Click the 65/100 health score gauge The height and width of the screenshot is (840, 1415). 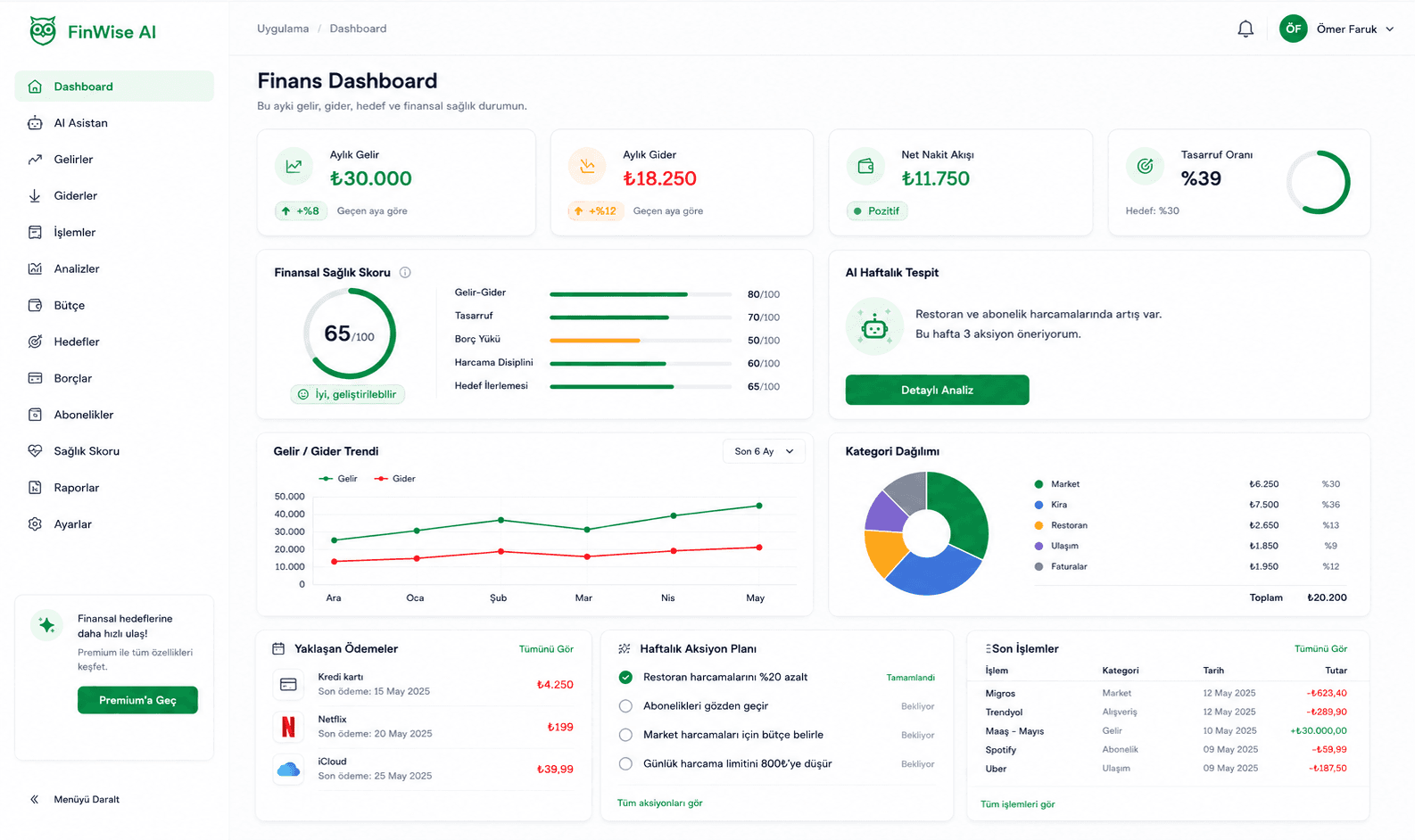(350, 334)
